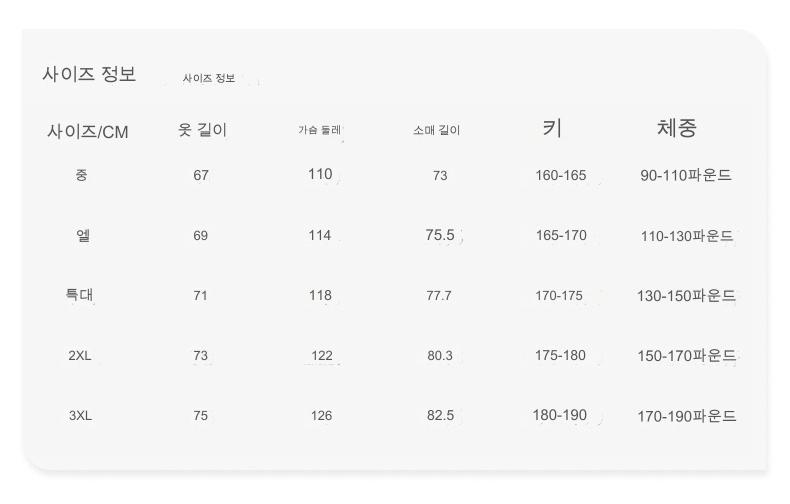Click the 170-190파운드 weight cell
This screenshot has width=790, height=504.
[687, 417]
